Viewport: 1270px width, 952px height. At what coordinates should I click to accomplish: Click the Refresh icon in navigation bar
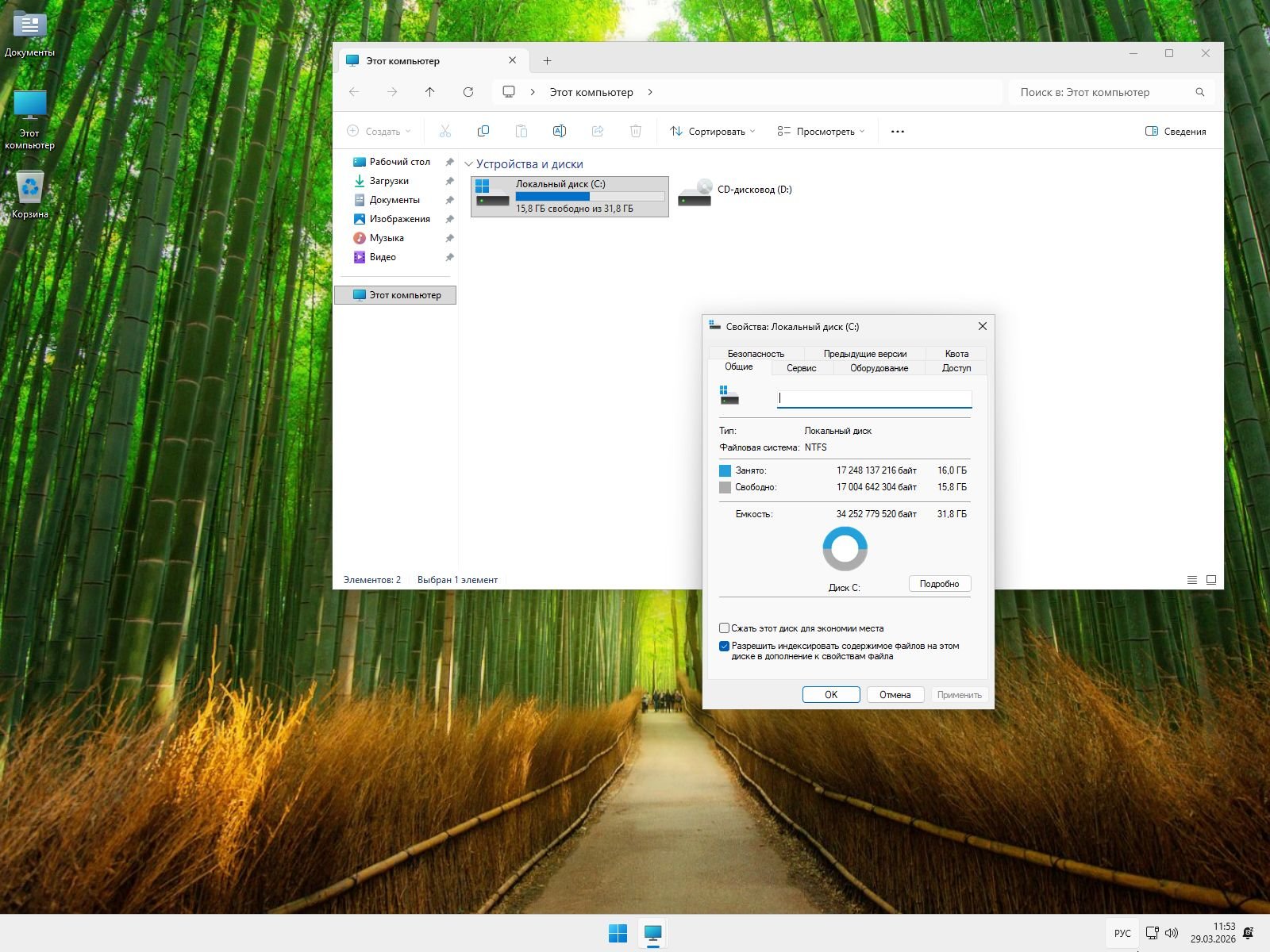[x=468, y=92]
